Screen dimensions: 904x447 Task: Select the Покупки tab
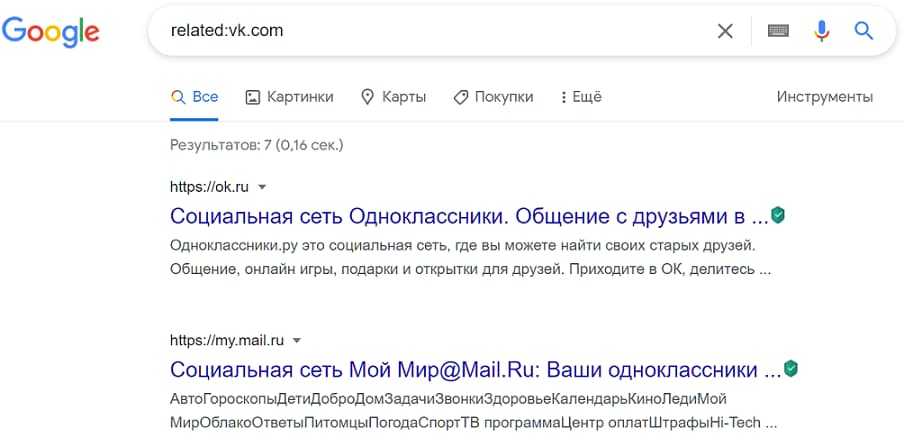(x=493, y=97)
